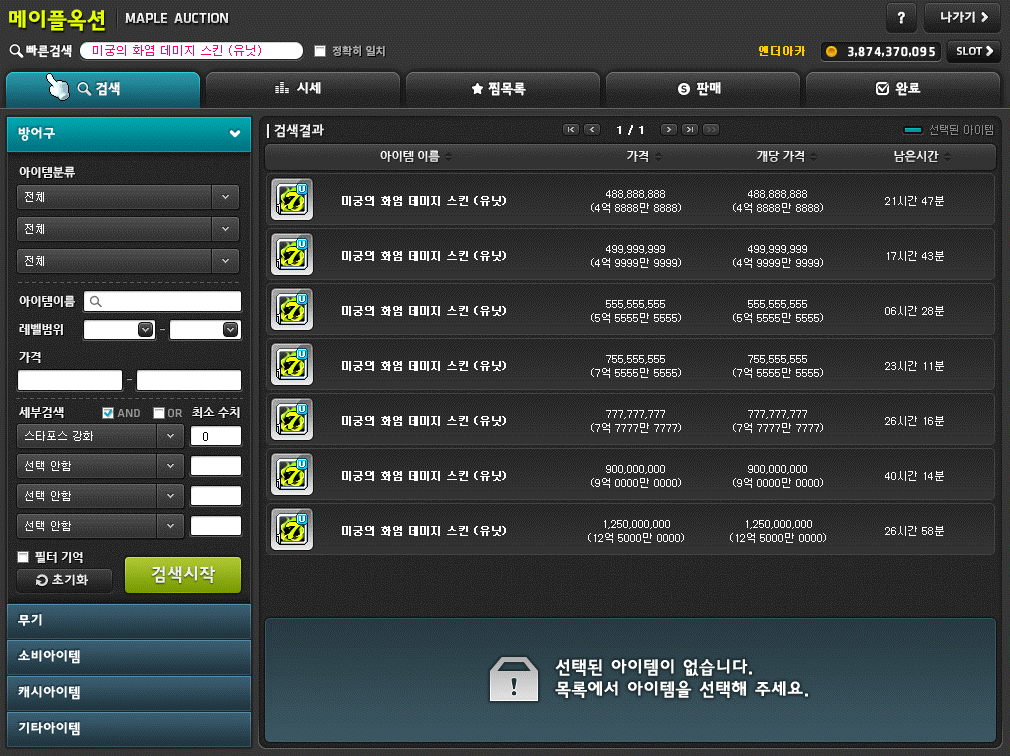Click the 선택된 아이템 teal legend swatch
Viewport: 1010px width, 756px height.
[x=913, y=130]
